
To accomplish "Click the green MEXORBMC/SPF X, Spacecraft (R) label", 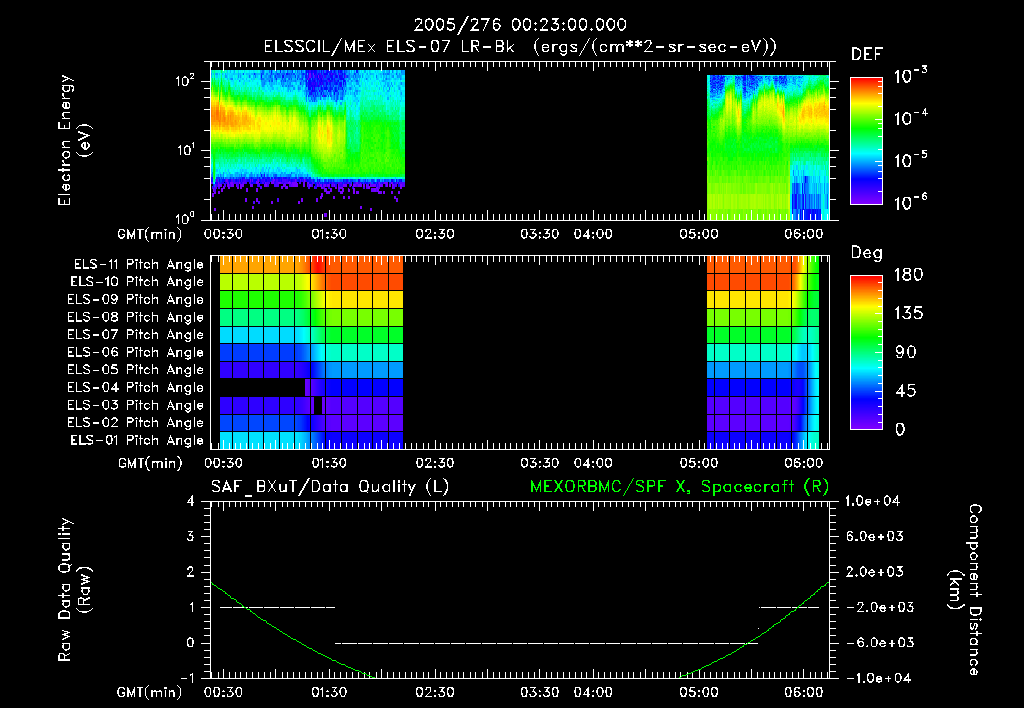I will coord(679,487).
